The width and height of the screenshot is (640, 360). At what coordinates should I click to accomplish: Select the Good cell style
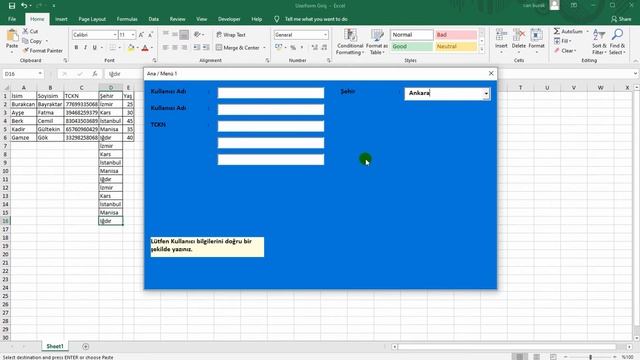411,47
